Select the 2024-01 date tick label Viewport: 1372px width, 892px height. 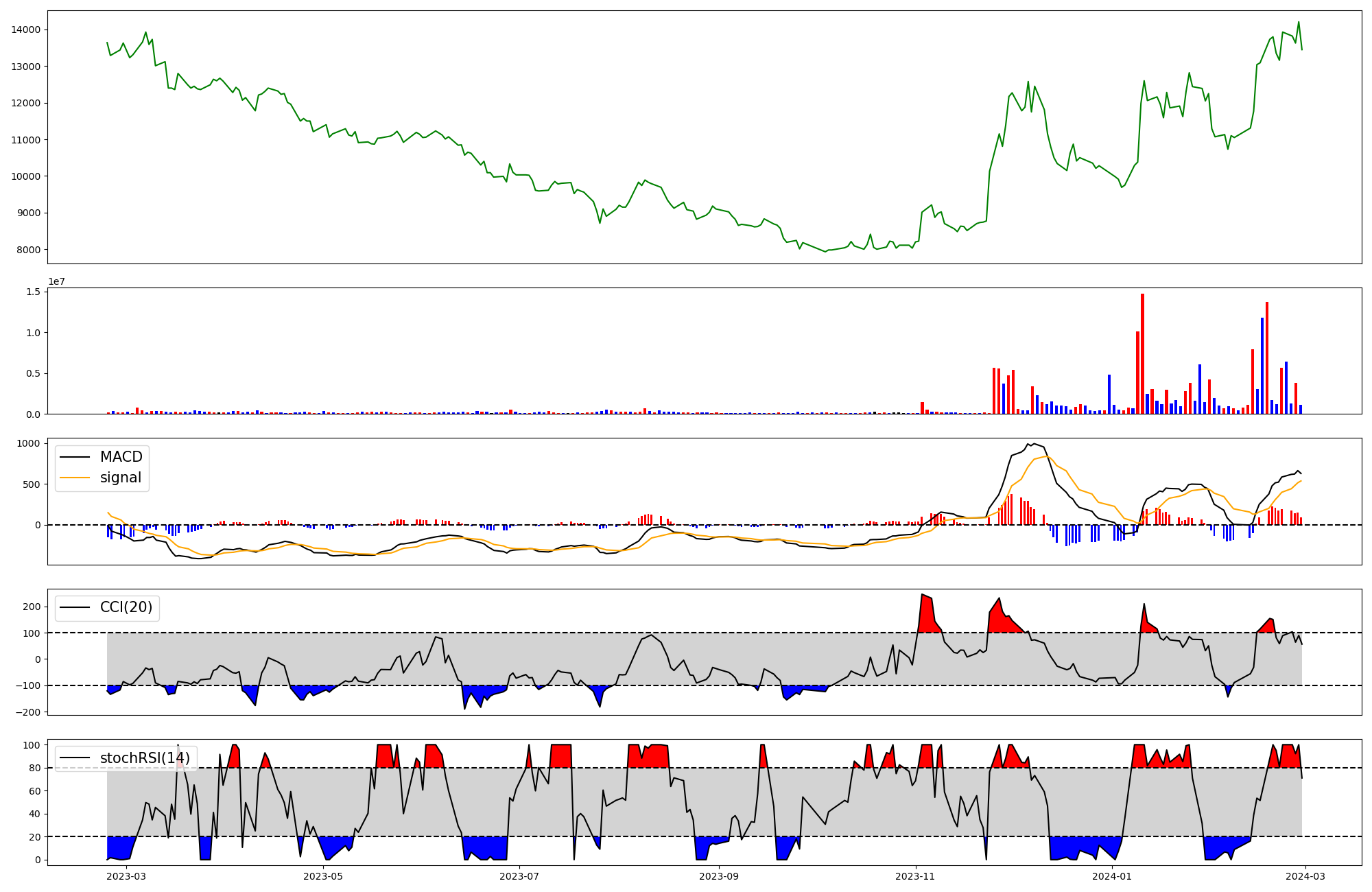click(x=1111, y=876)
